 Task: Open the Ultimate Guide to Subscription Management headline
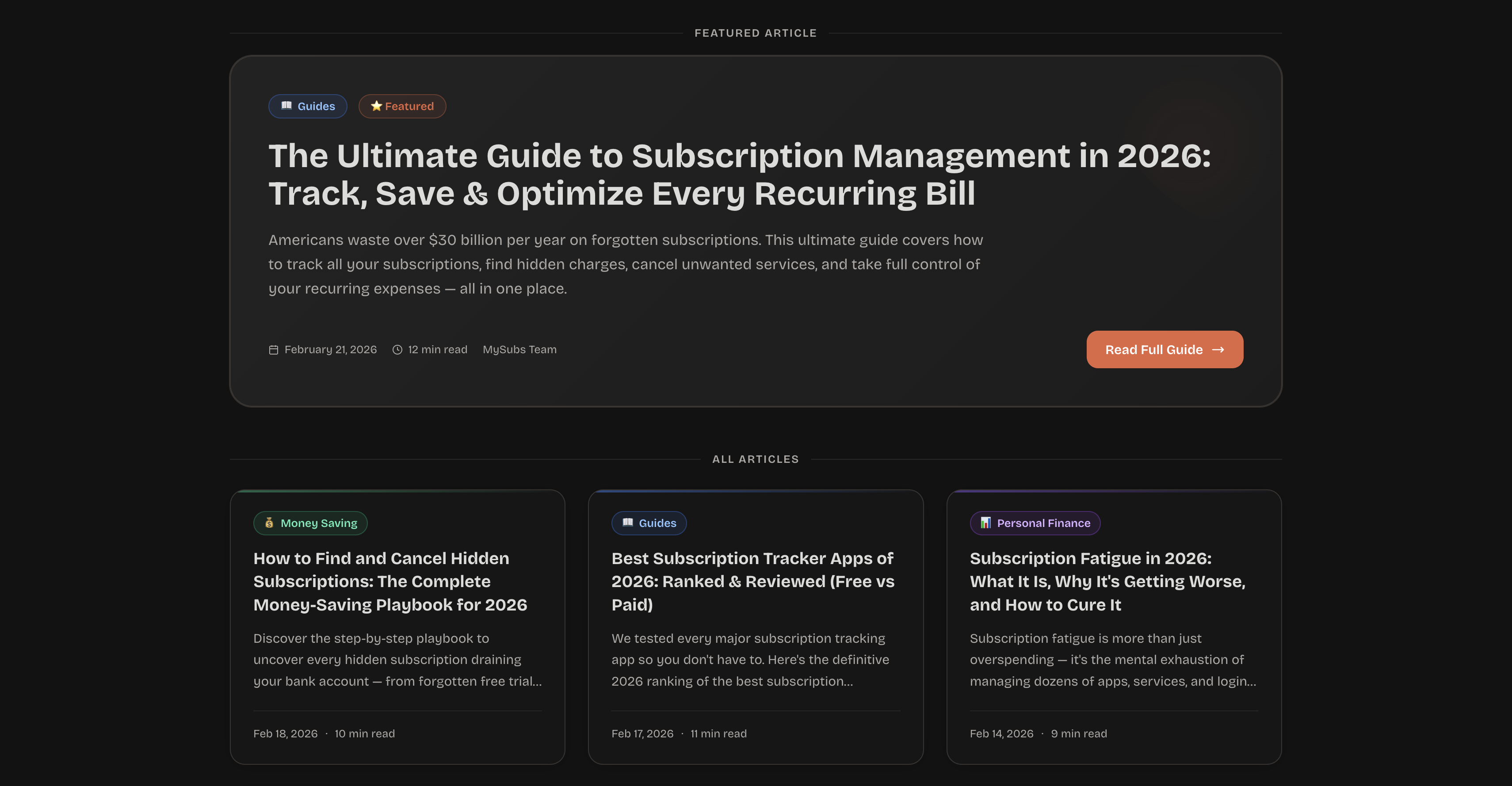tap(738, 174)
